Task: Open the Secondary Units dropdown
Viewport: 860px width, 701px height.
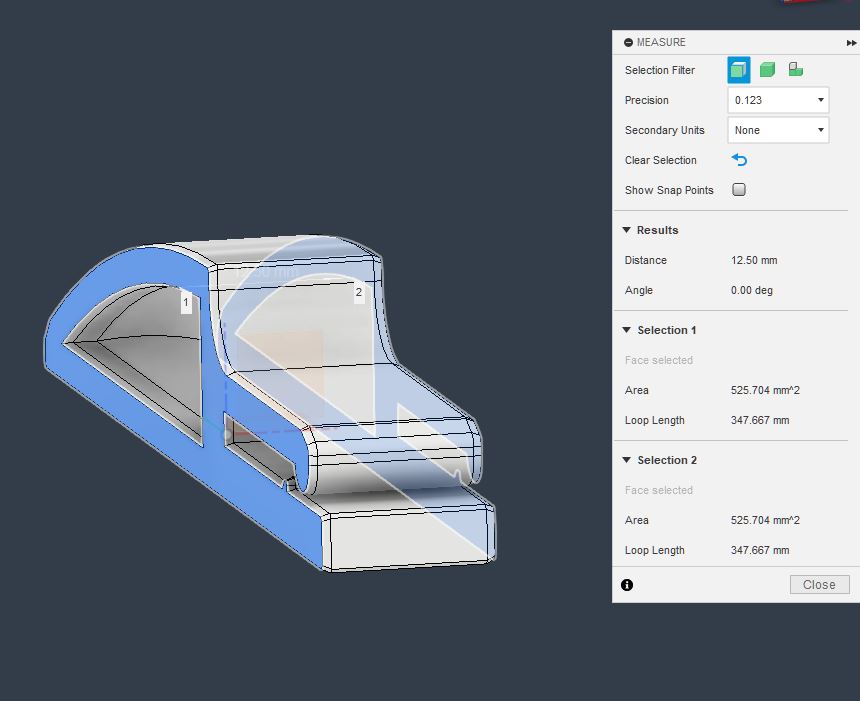Action: (x=778, y=130)
